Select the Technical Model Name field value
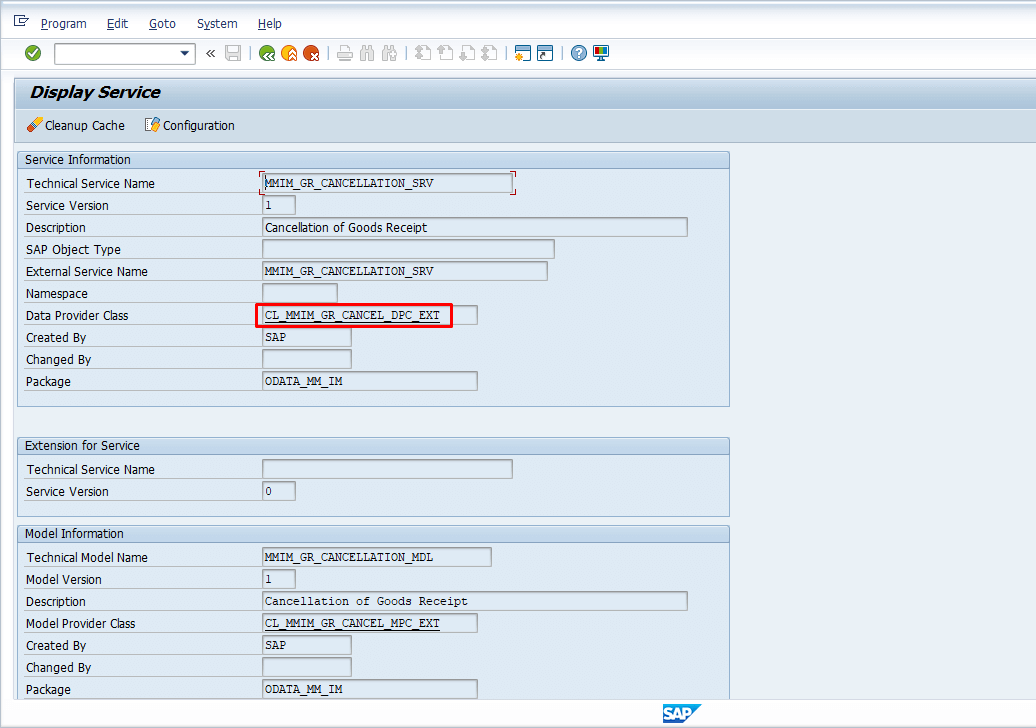 (x=377, y=557)
